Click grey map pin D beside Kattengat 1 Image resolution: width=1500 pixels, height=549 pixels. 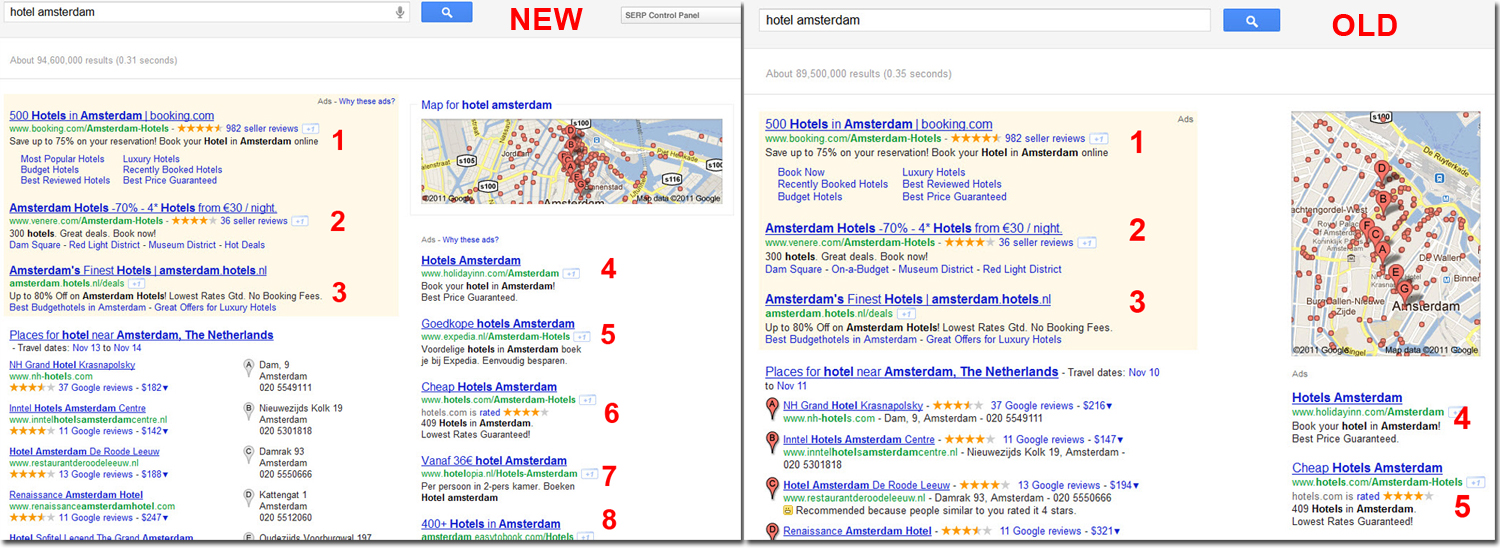249,496
